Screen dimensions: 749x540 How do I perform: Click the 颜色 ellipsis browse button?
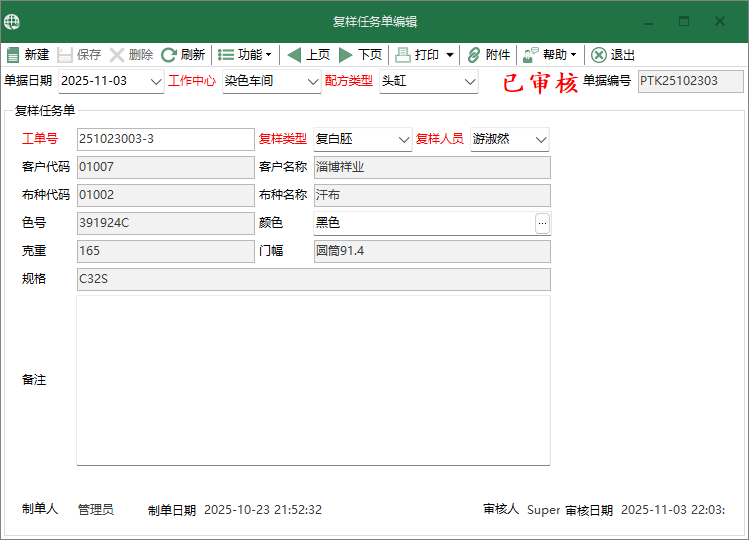542,223
